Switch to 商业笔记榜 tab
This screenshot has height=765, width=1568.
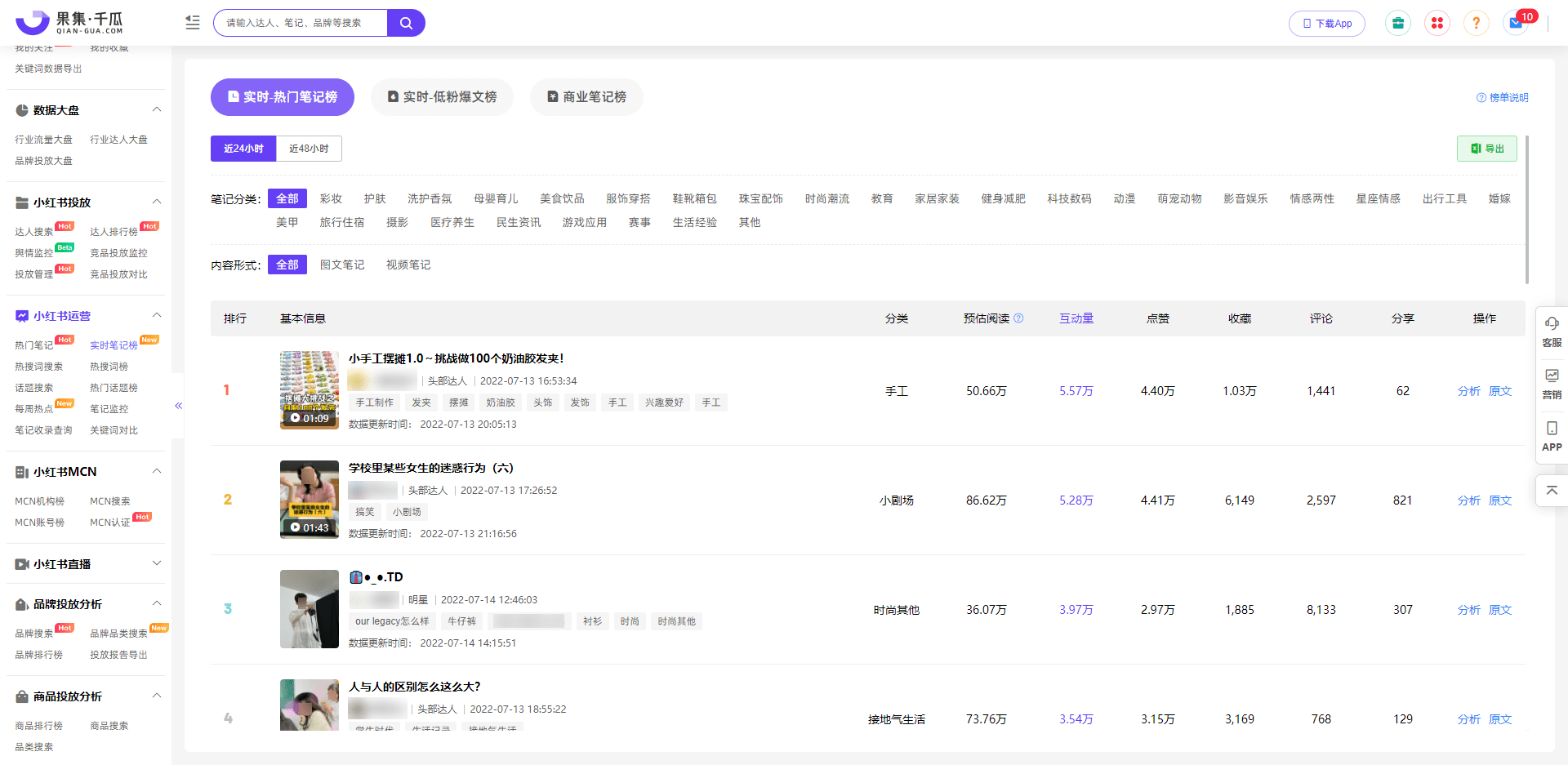tap(586, 97)
